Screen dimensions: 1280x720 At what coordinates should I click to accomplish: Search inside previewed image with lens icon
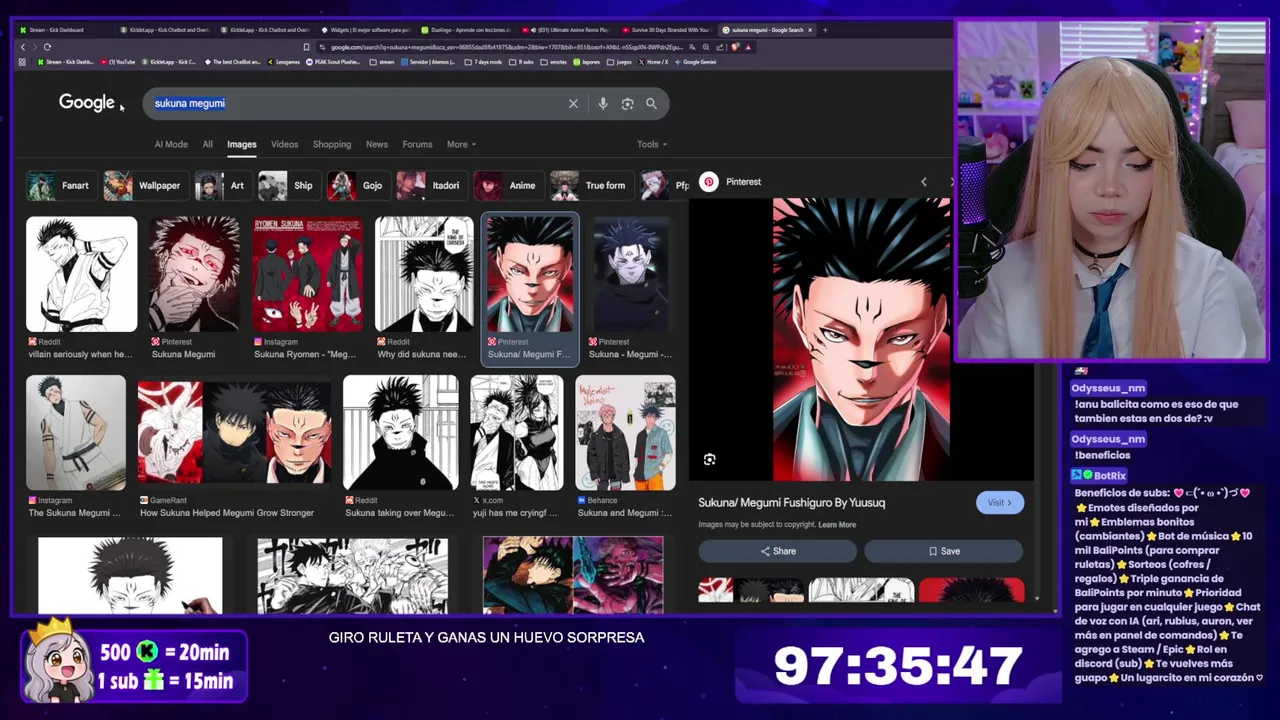coord(709,459)
